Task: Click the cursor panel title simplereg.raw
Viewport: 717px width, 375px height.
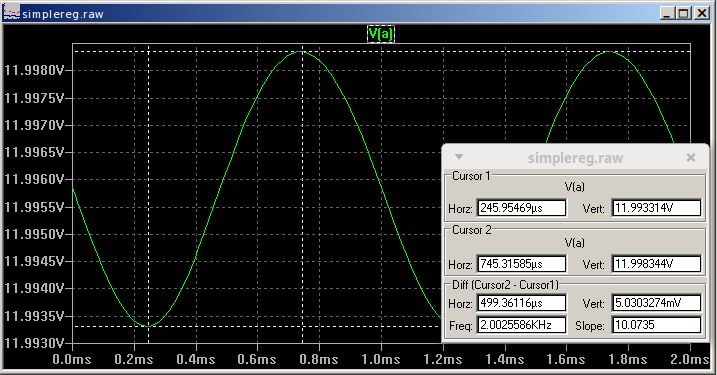Action: pyautogui.click(x=575, y=158)
